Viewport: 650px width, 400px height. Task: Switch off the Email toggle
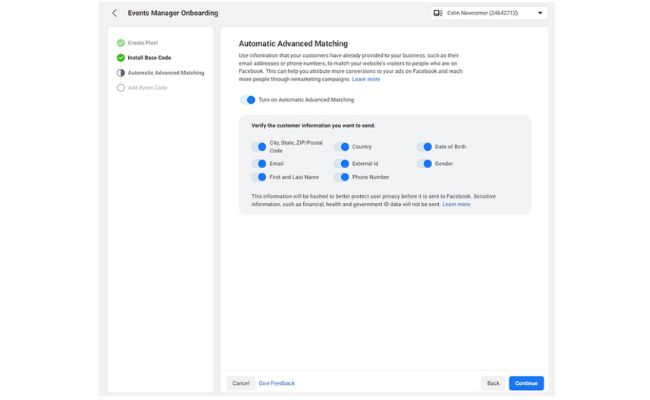tap(259, 163)
